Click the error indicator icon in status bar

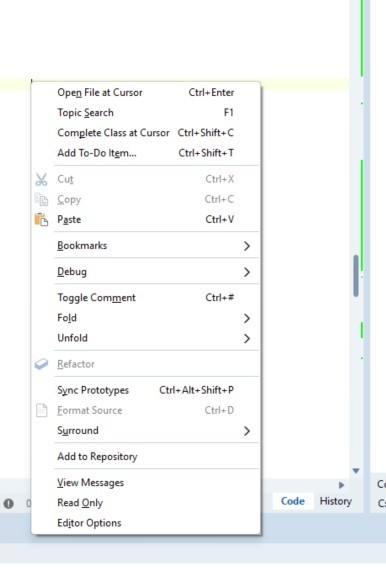point(9,504)
